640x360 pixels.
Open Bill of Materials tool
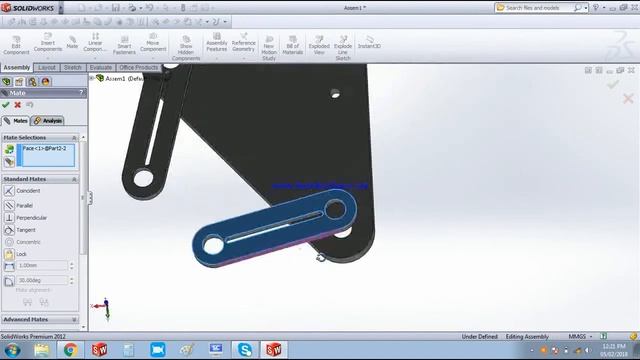pos(293,44)
